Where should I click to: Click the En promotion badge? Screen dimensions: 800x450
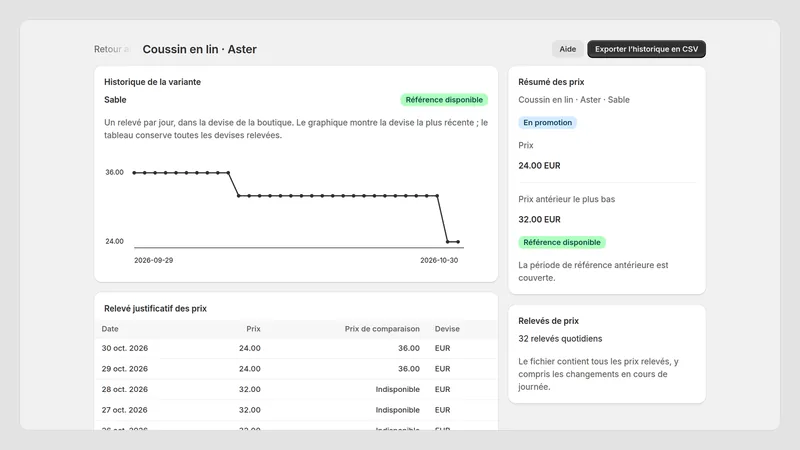click(x=547, y=122)
